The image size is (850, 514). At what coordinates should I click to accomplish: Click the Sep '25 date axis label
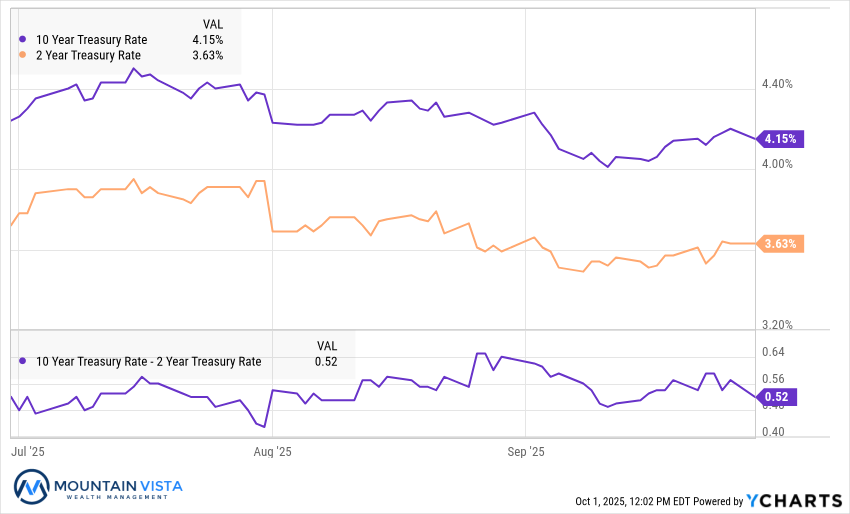[x=526, y=452]
